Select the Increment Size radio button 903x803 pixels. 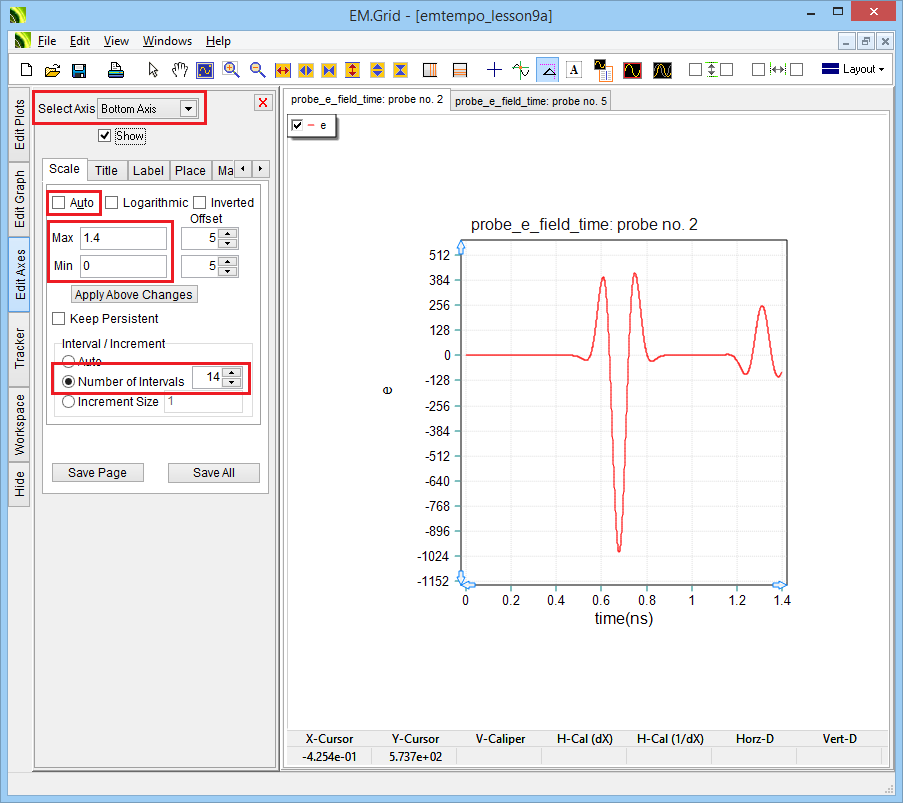coord(69,402)
